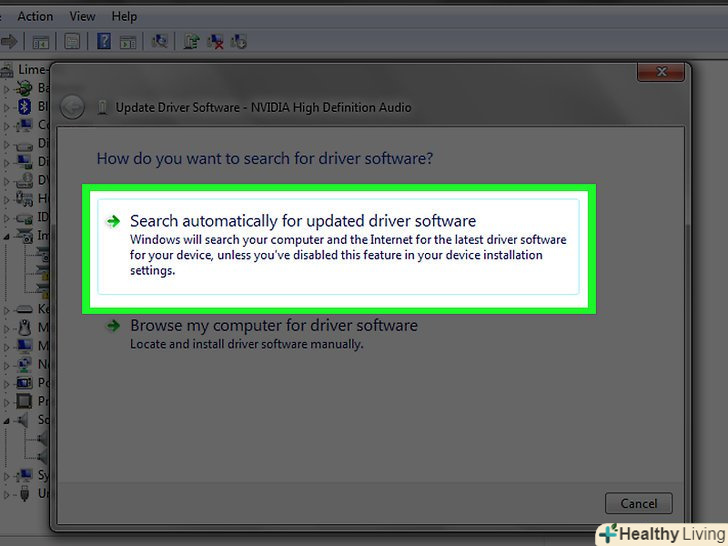This screenshot has width=728, height=546.
Task: Expand the Portable Devices tree node
Action: pos(6,384)
